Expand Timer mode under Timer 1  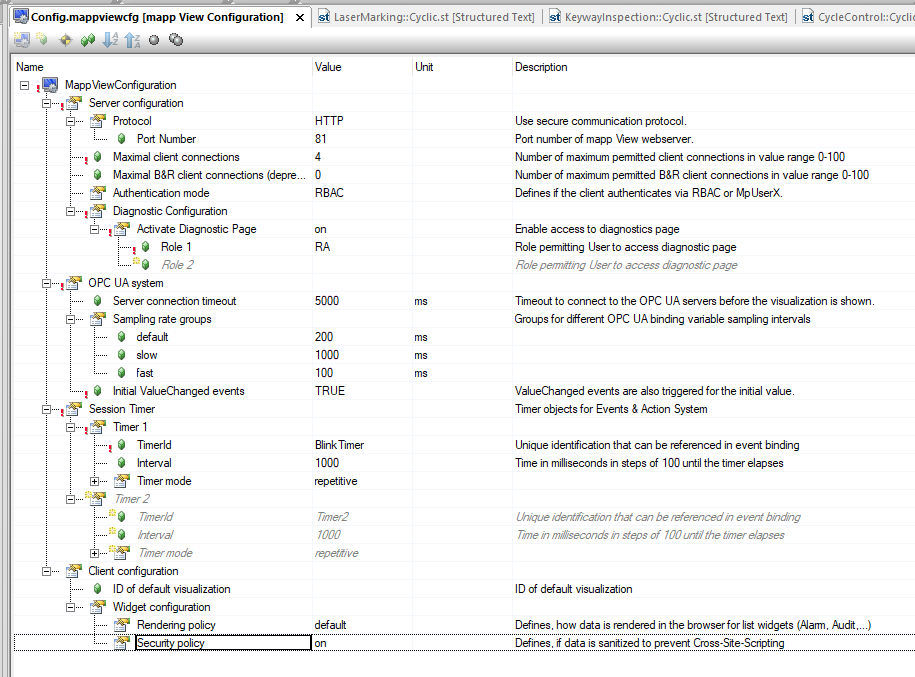coord(95,481)
